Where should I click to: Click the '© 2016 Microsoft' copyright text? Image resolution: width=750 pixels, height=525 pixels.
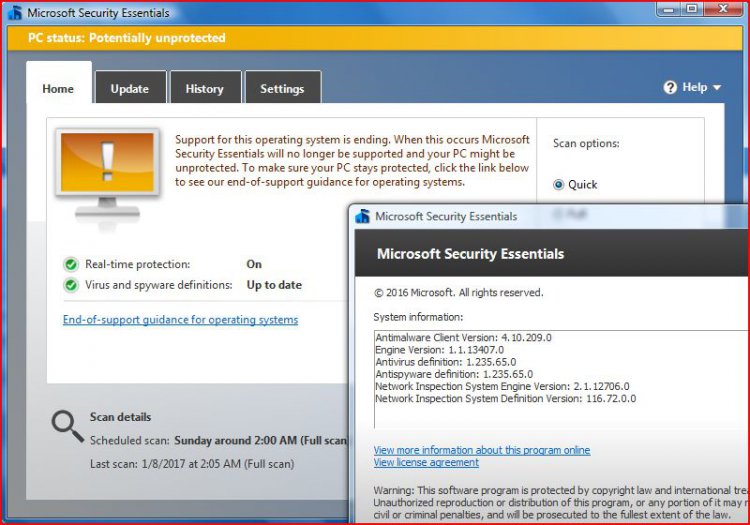459,293
